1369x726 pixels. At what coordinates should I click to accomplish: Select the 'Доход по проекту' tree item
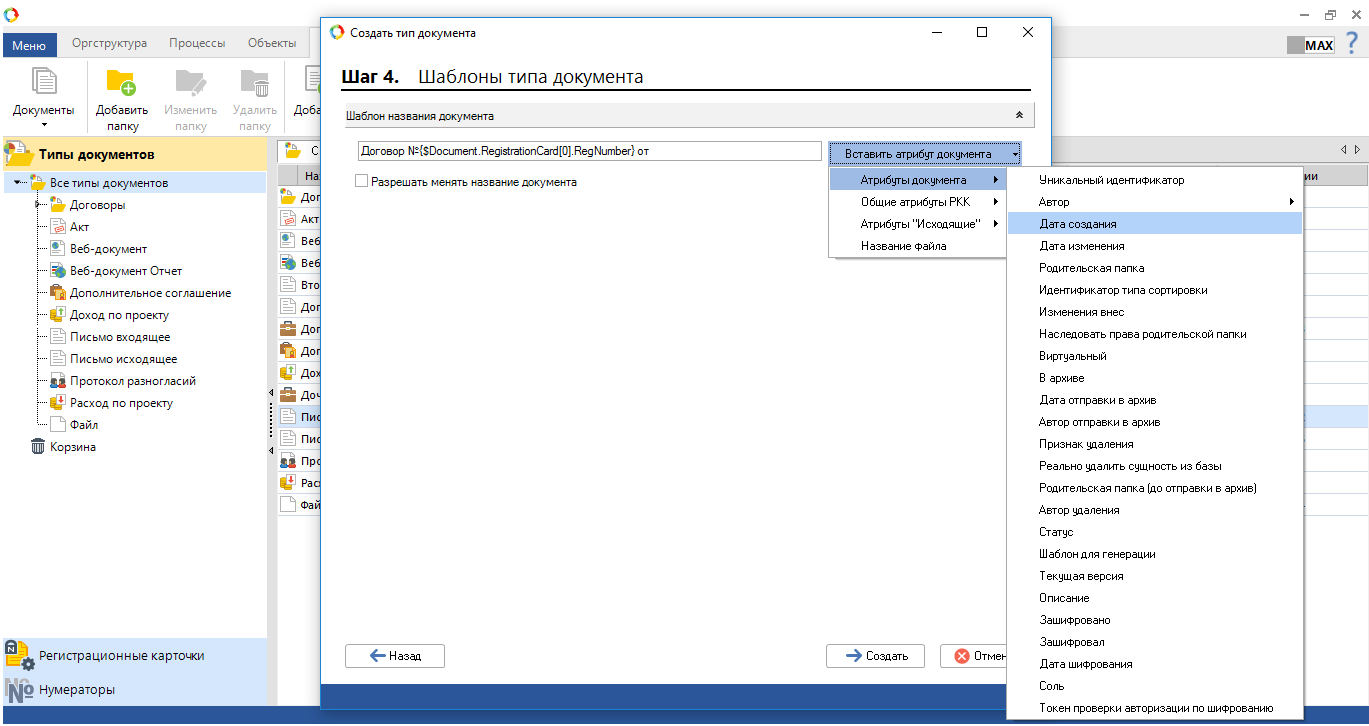coord(119,315)
